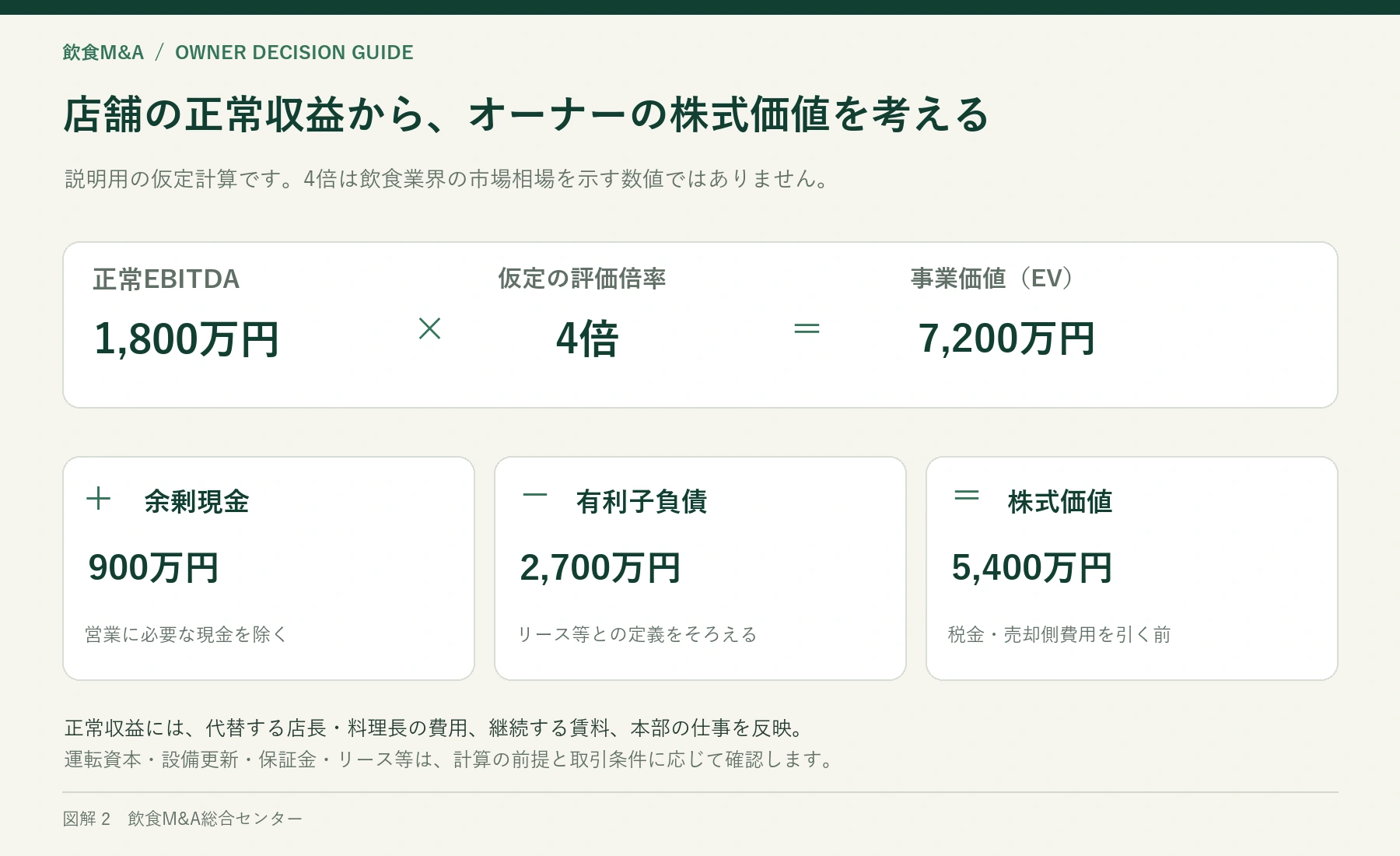The width and height of the screenshot is (1400, 856).
Task: Click the plus icon beside 余剰現金
Action: click(98, 498)
